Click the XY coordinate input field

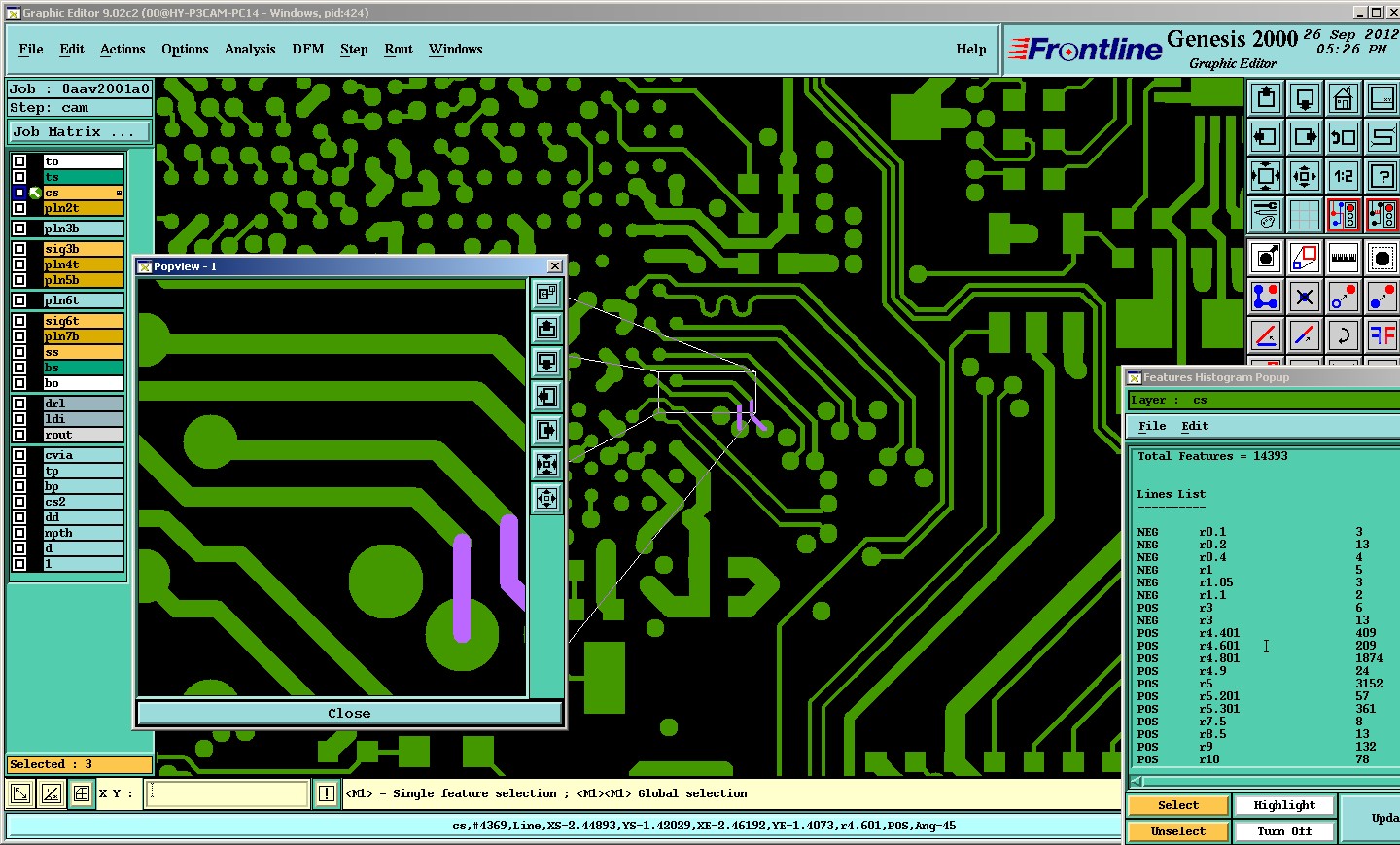point(227,793)
